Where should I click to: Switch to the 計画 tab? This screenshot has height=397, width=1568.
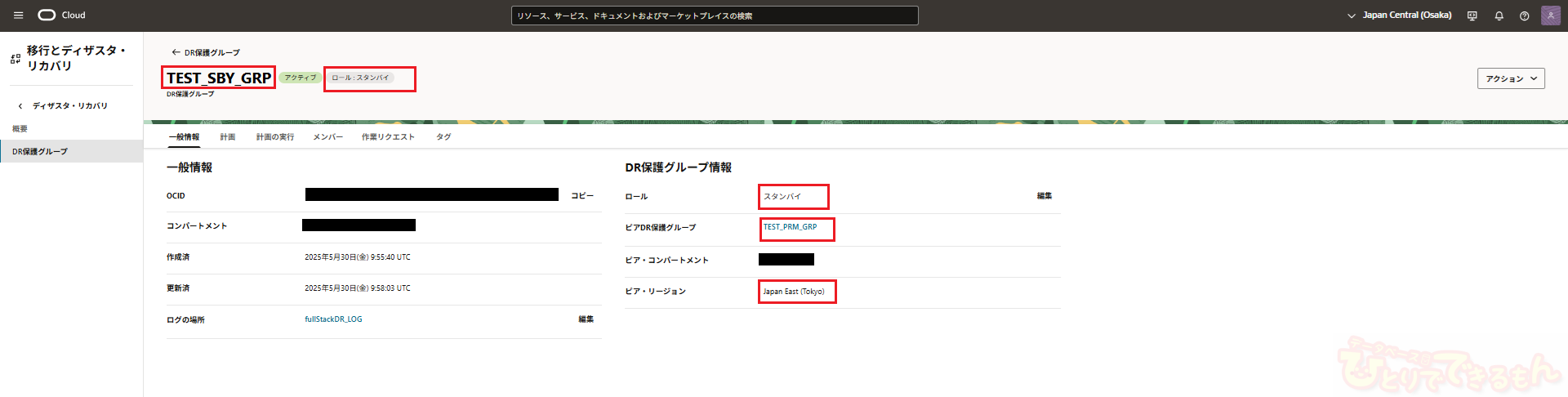228,137
